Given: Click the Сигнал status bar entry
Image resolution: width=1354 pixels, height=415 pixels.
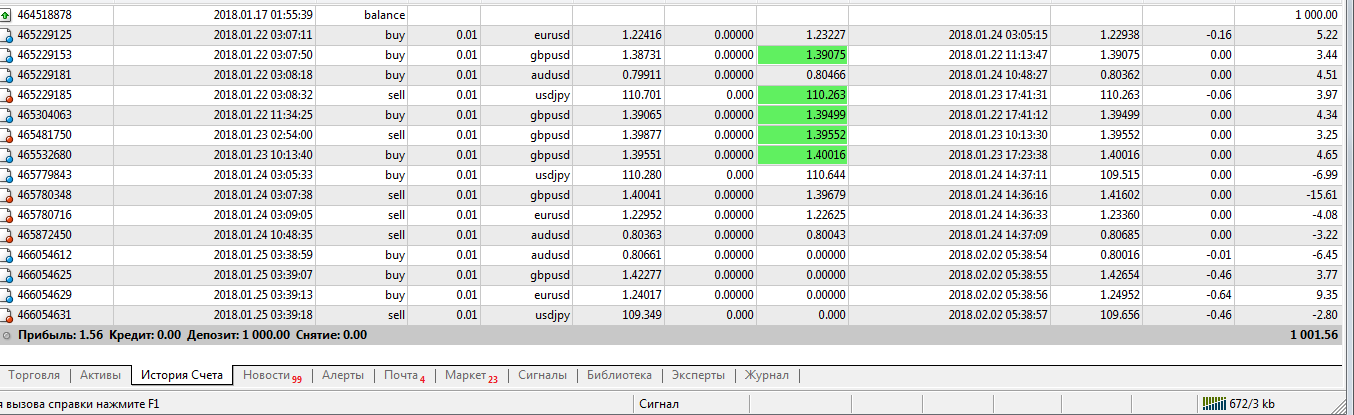Looking at the screenshot, I should [x=660, y=404].
